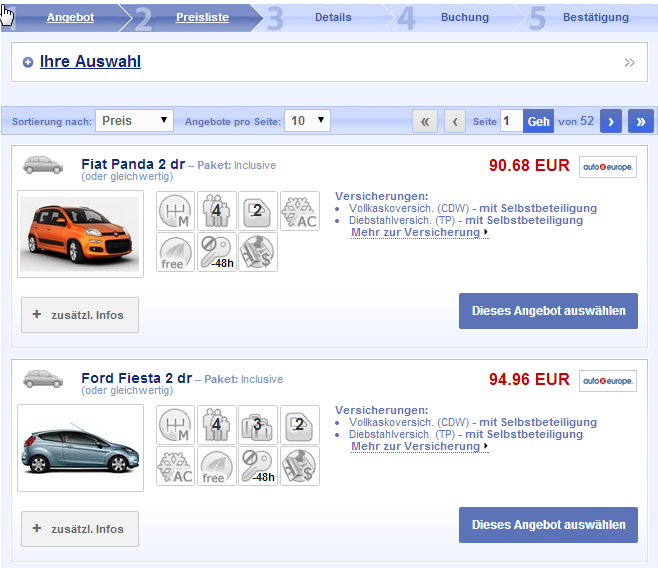Click the -48h cancellation key icon for Fiat Panda
The height and width of the screenshot is (568, 658).
pyautogui.click(x=217, y=252)
